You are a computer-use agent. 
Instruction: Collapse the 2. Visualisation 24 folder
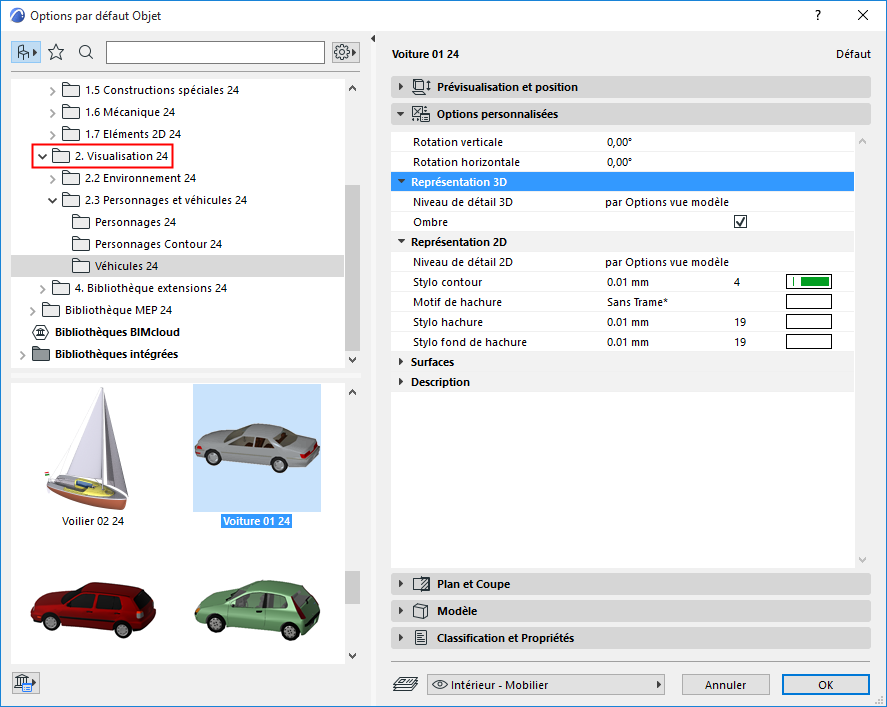click(x=42, y=156)
